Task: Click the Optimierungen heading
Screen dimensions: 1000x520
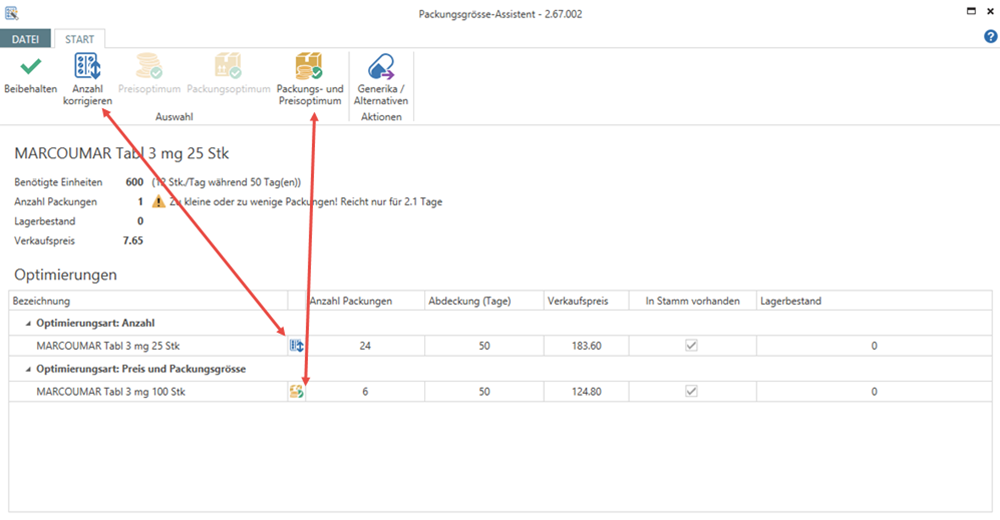Action: point(66,275)
